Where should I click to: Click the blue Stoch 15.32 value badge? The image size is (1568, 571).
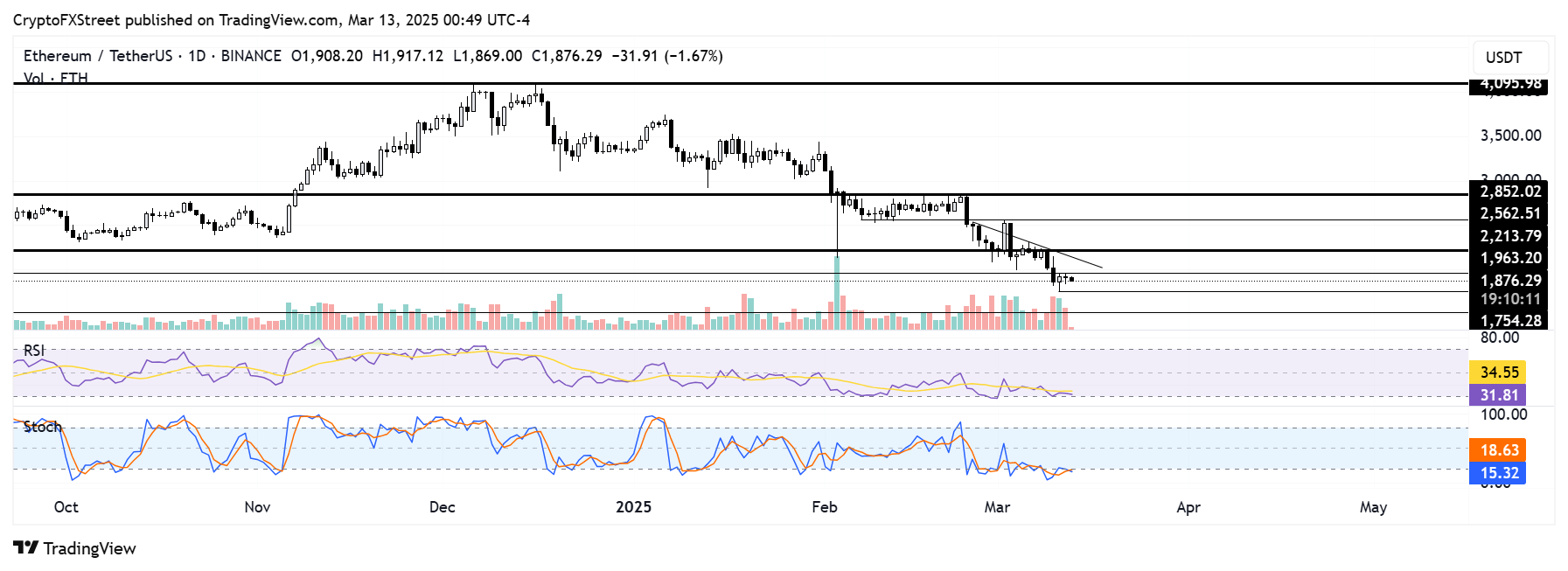[1498, 473]
